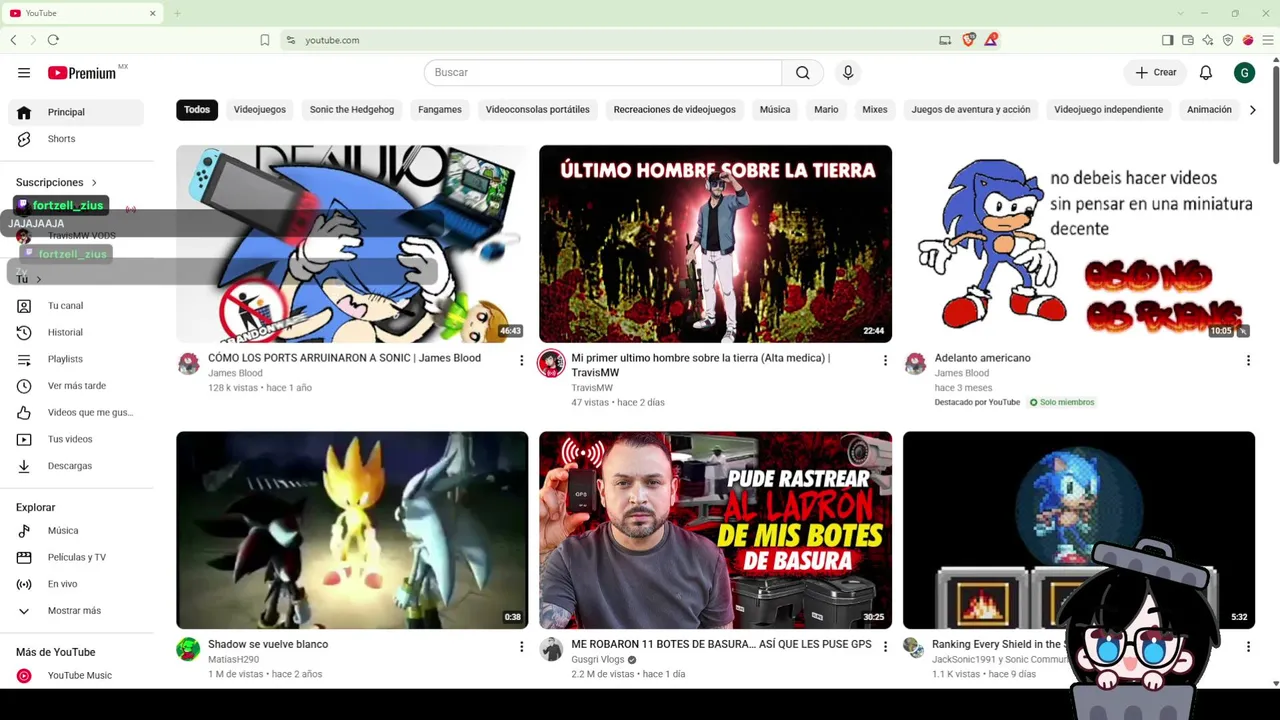Open the Brave Wallet icon
The image size is (1280, 720).
pyautogui.click(x=1188, y=40)
